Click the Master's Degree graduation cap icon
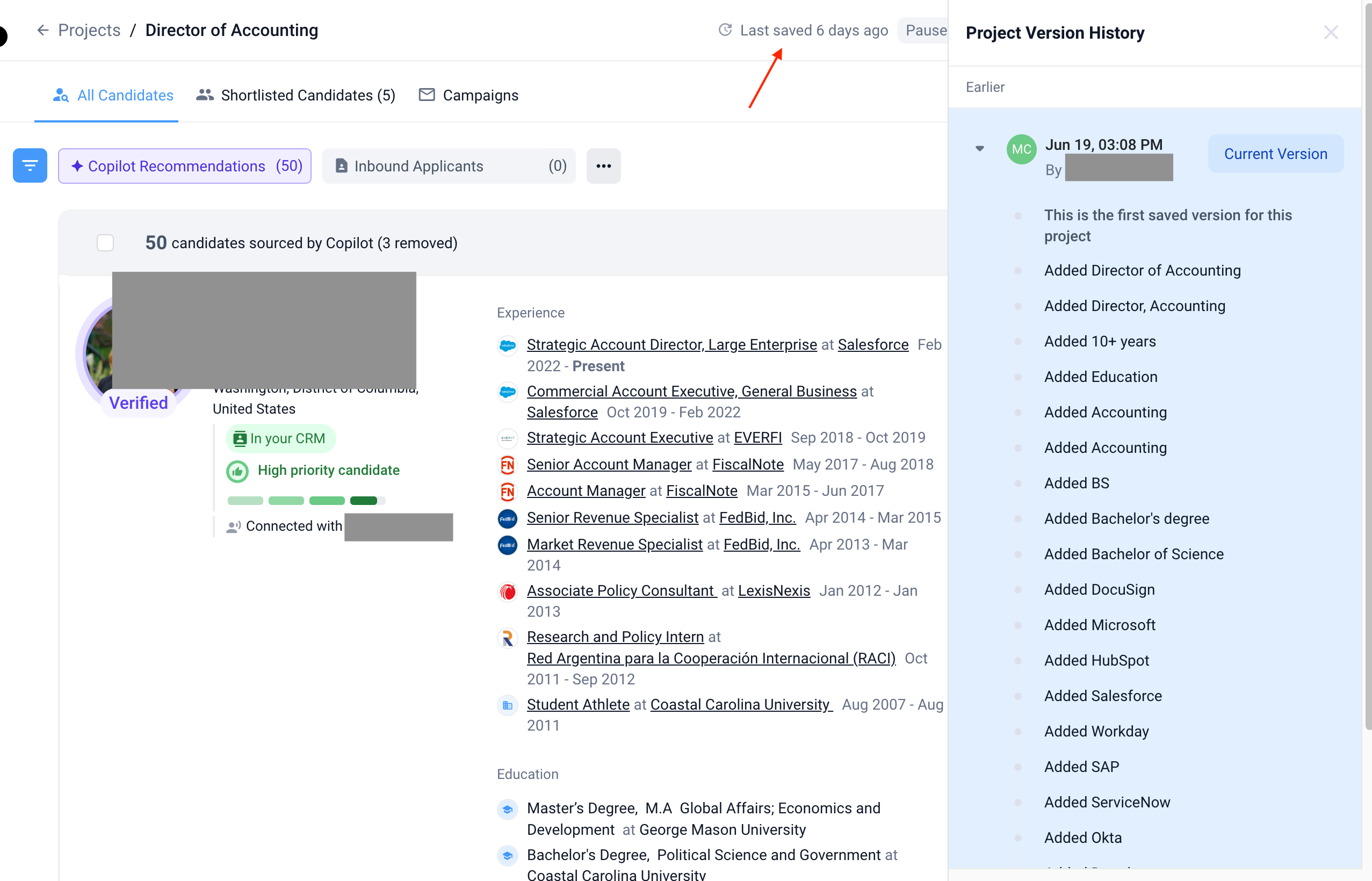 [507, 810]
